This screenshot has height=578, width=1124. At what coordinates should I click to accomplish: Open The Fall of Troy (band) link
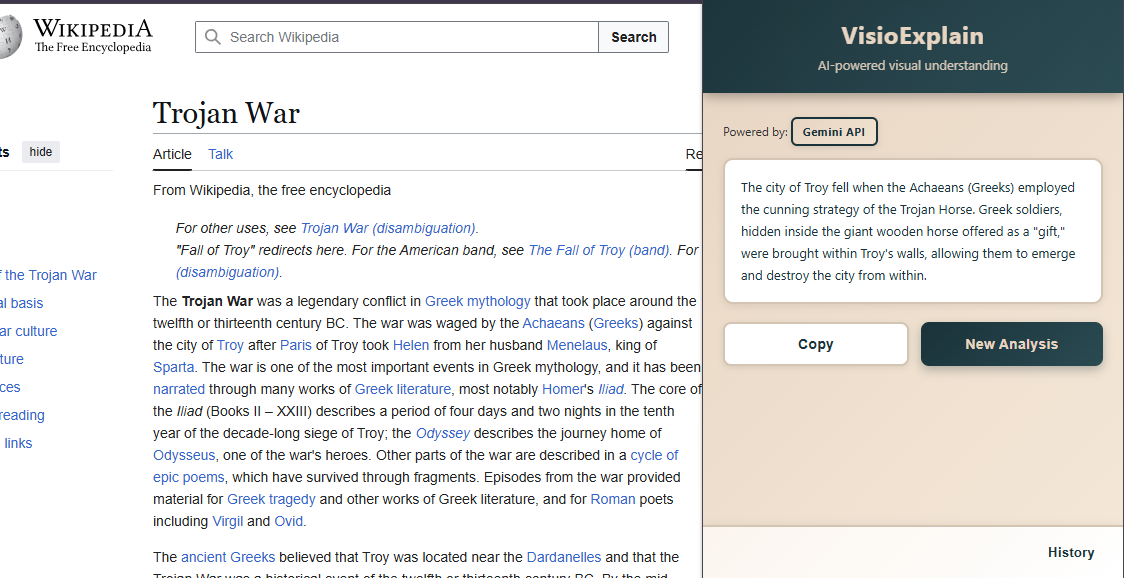(599, 250)
